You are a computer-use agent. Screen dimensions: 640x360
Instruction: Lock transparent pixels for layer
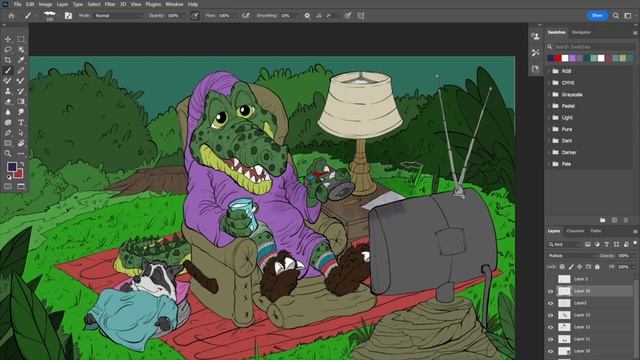coord(562,267)
